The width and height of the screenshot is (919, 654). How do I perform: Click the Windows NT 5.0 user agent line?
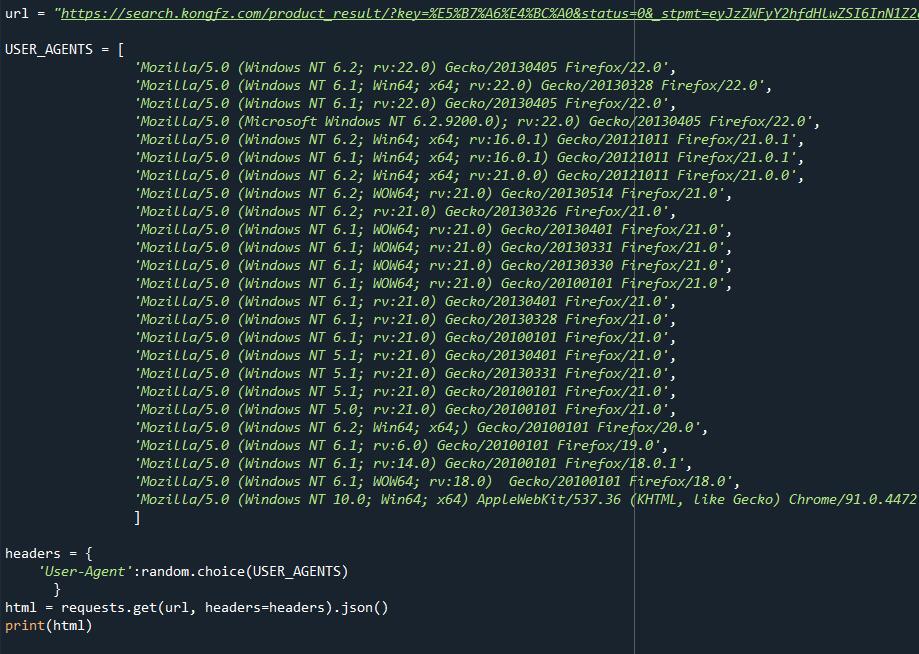[404, 410]
